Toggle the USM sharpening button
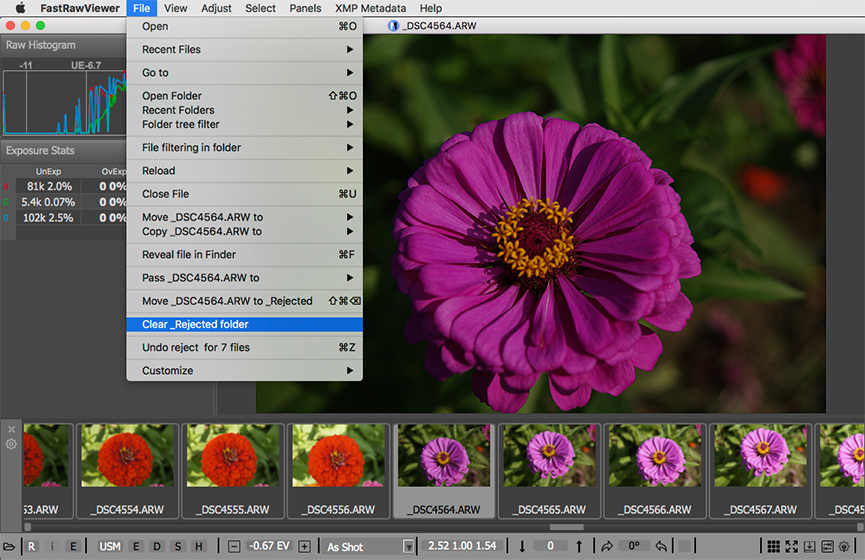 tap(109, 547)
